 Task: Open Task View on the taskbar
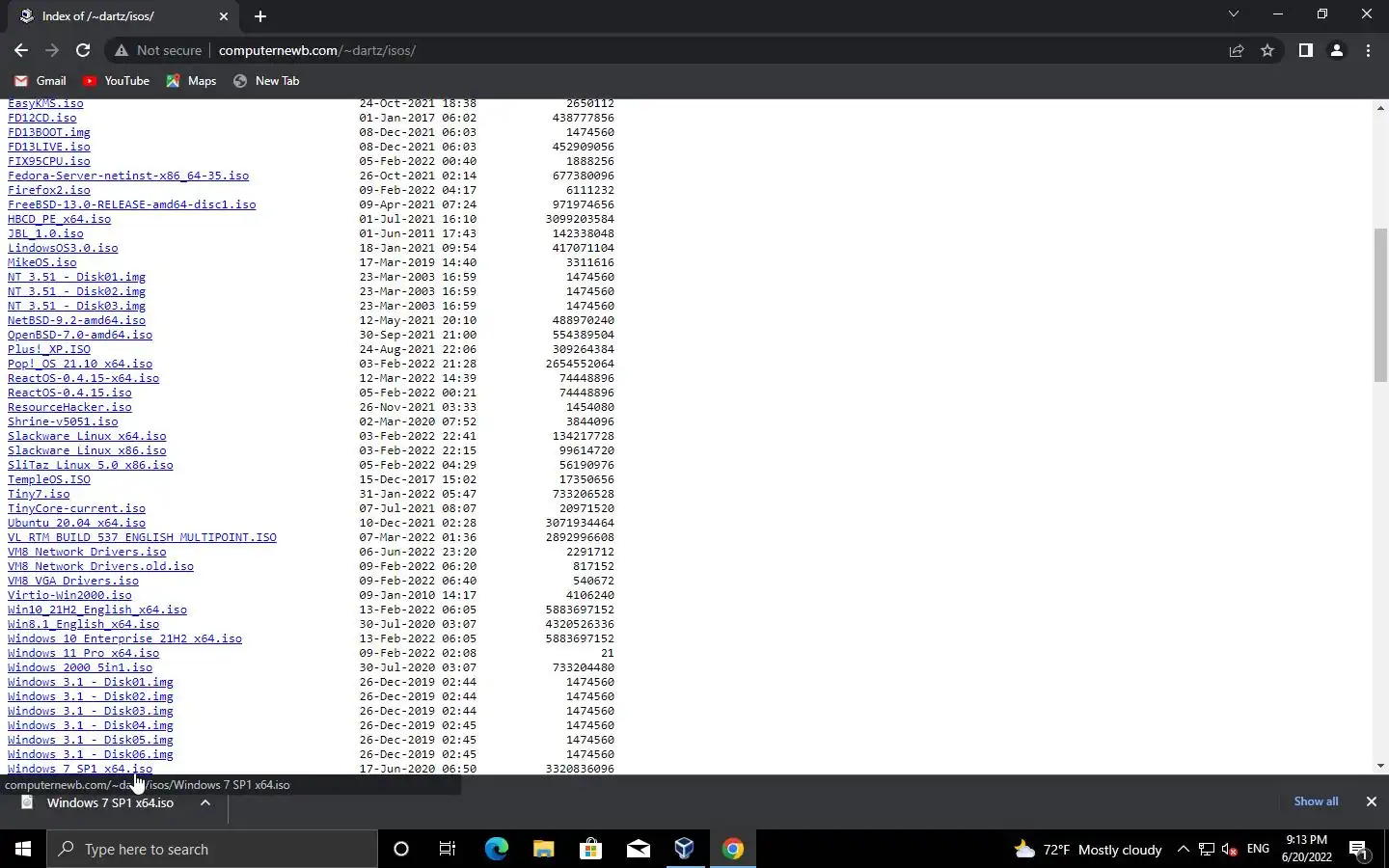(448, 849)
